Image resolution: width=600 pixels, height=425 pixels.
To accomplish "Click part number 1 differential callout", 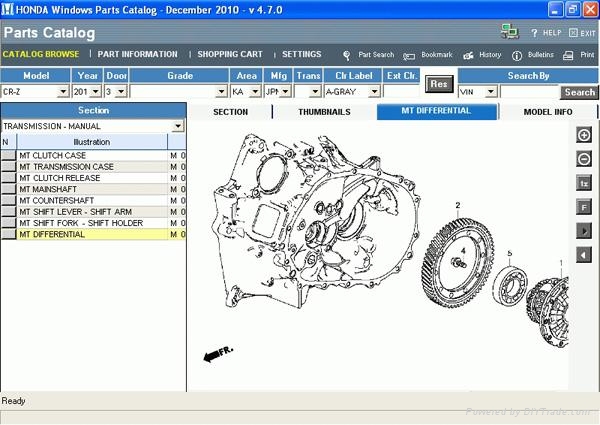I will coord(561,263).
